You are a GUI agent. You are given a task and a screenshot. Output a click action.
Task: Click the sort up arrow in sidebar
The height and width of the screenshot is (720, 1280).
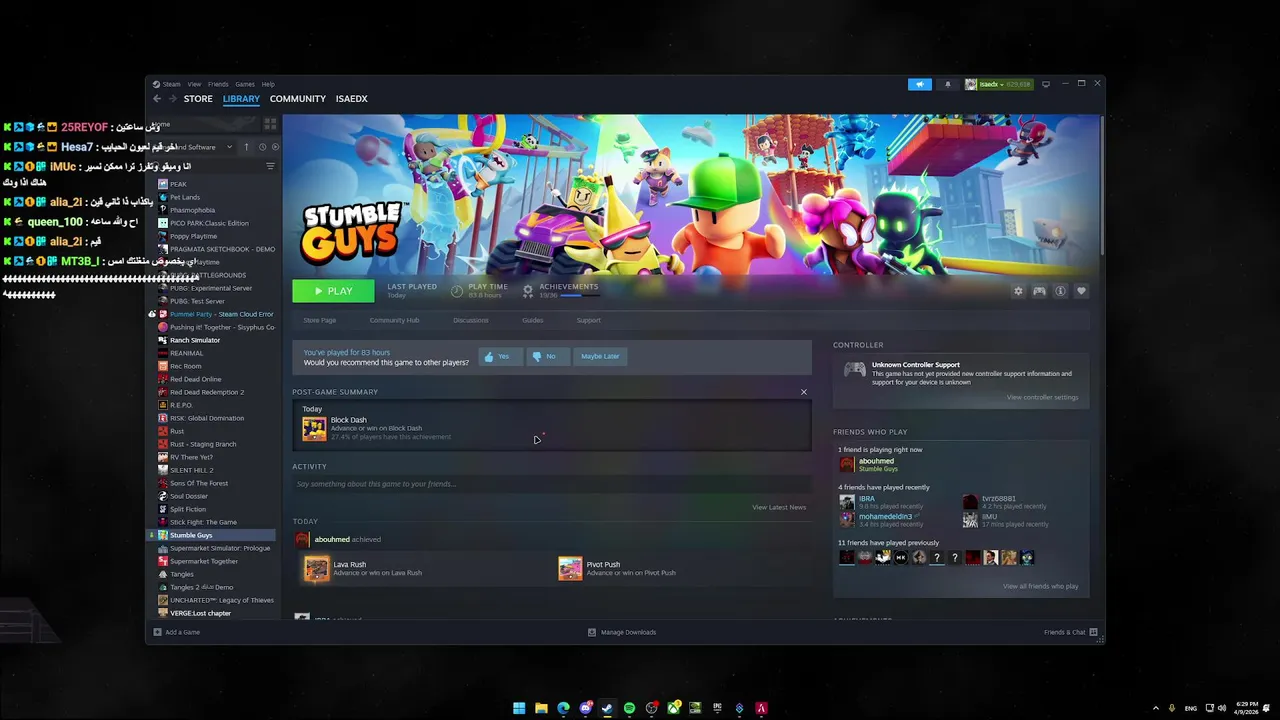pyautogui.click(x=246, y=147)
